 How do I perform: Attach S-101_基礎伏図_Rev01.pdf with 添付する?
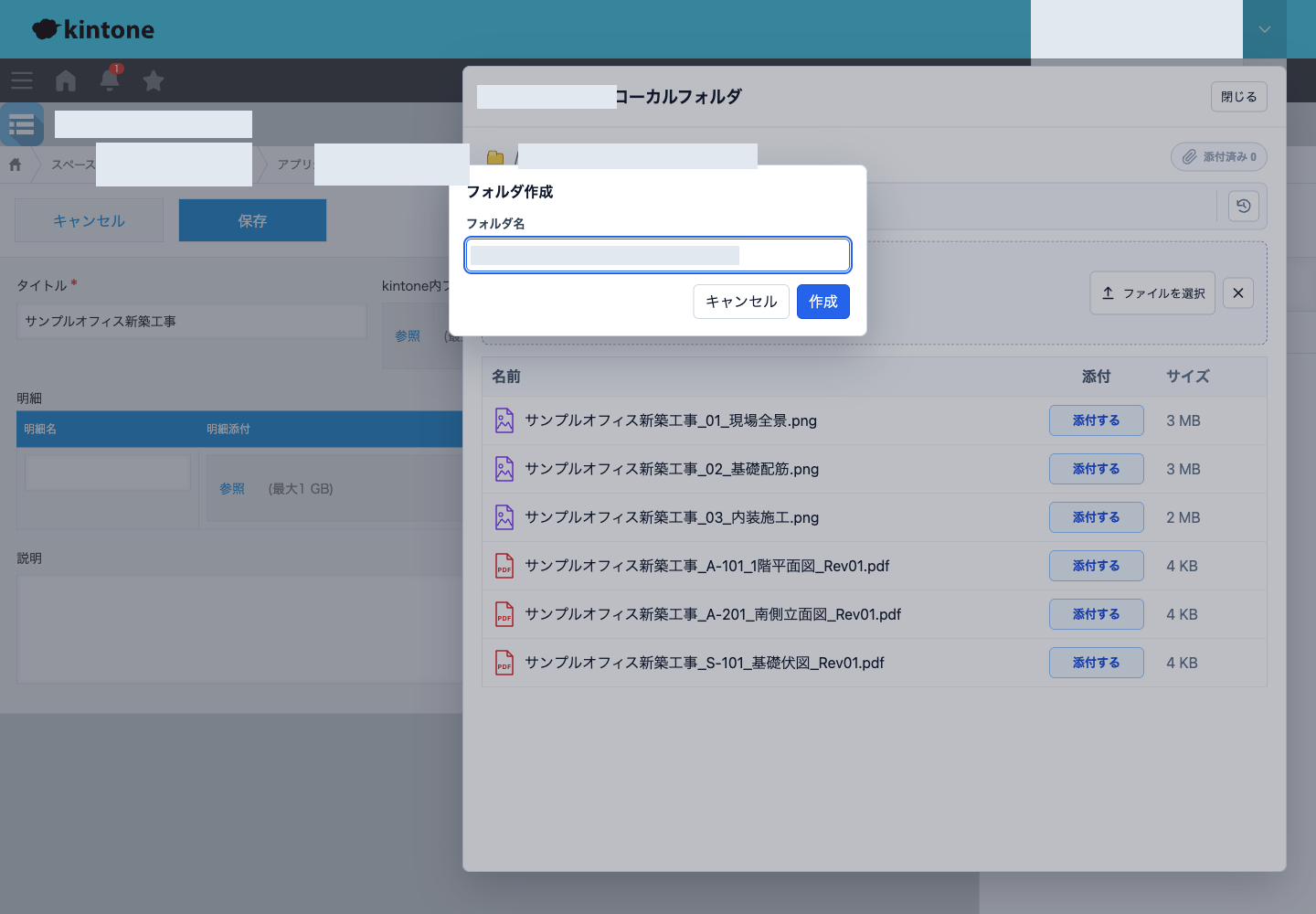click(1097, 663)
